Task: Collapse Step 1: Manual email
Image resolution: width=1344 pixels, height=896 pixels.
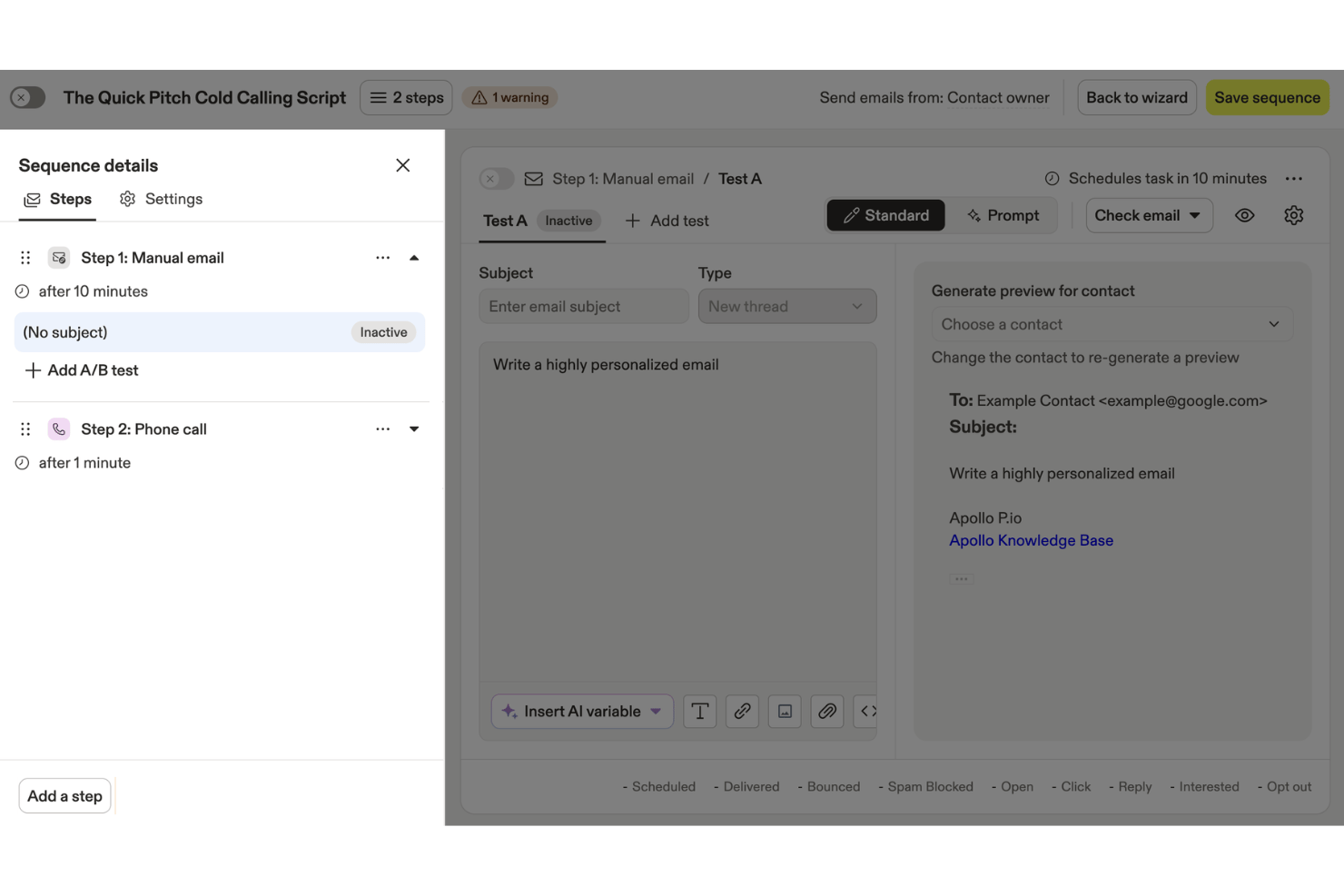Action: click(x=414, y=258)
